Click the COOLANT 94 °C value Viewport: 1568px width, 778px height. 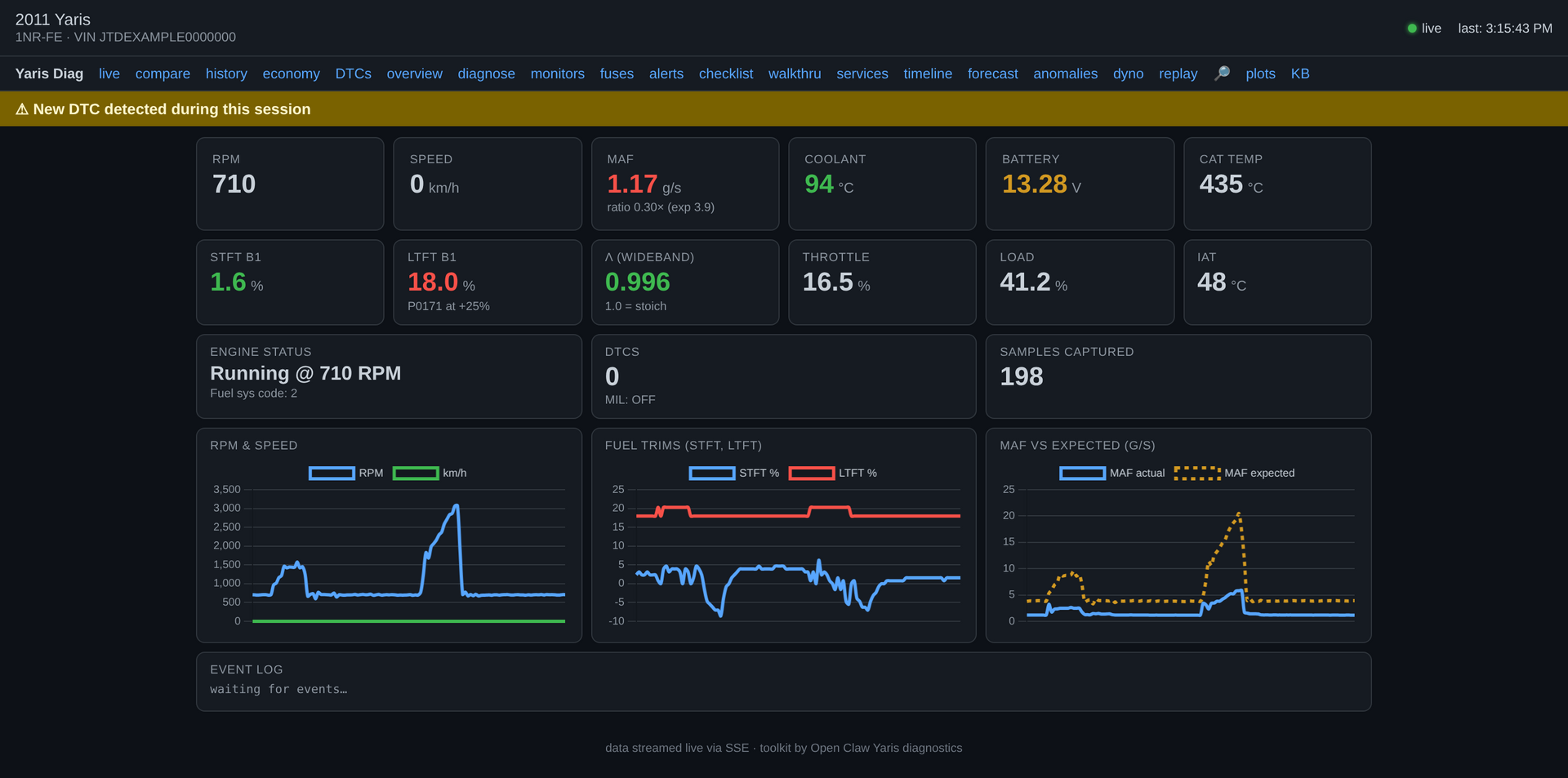[829, 184]
